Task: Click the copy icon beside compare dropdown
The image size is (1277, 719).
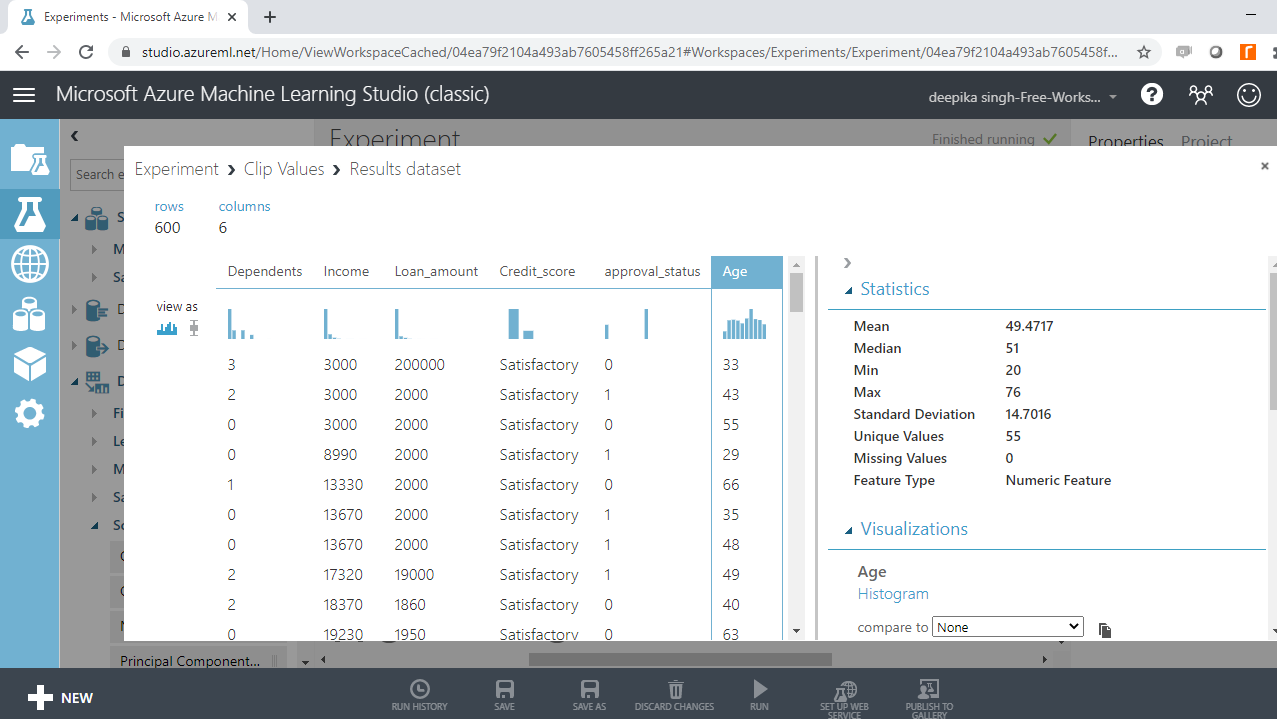Action: pyautogui.click(x=1105, y=629)
